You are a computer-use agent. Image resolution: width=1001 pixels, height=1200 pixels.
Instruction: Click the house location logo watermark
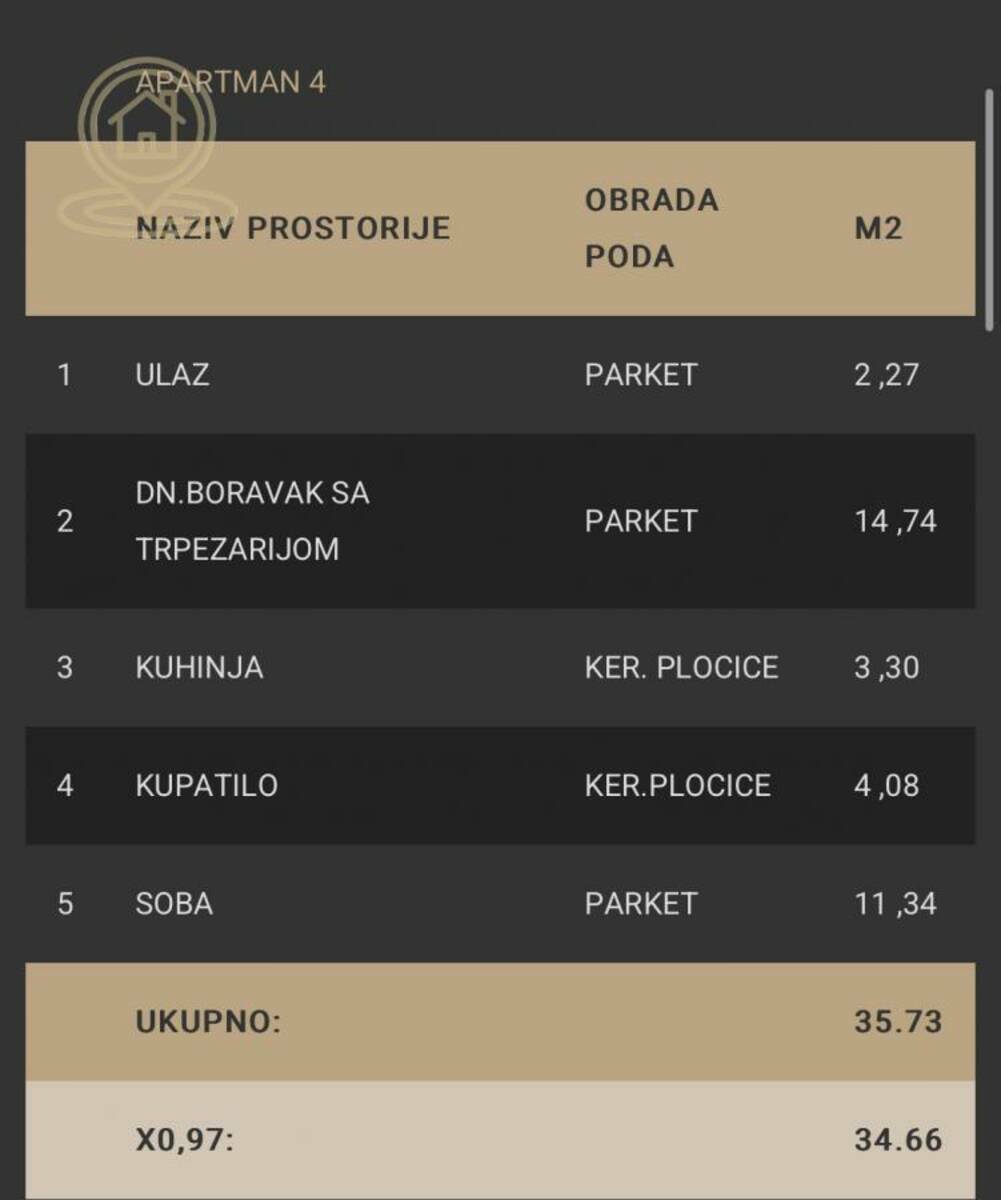[146, 140]
